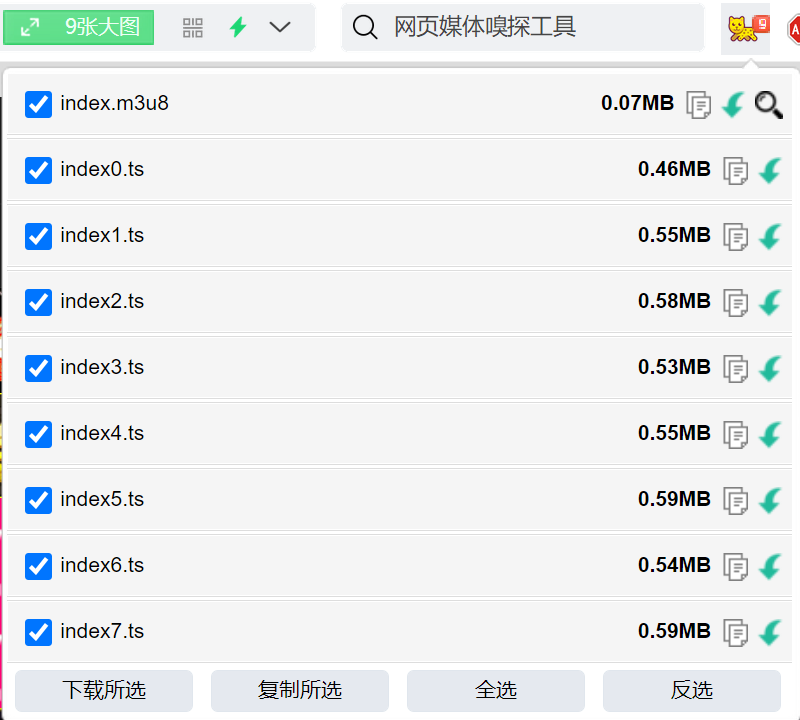Click the index7.ts file name
800x720 pixels.
[x=102, y=631]
